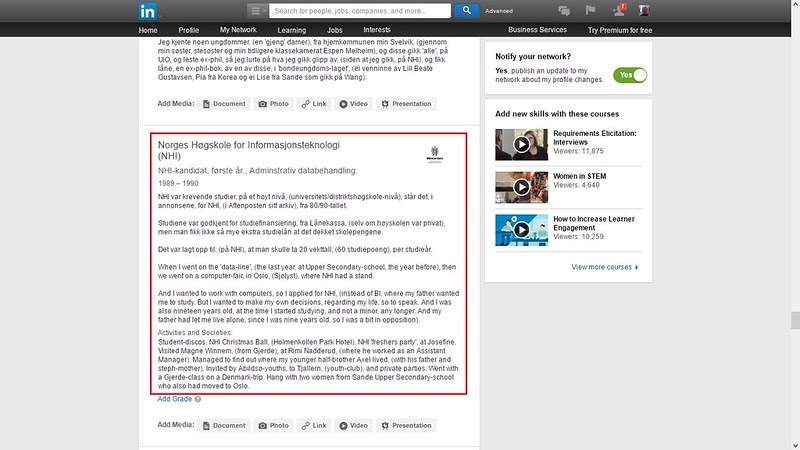The width and height of the screenshot is (800, 450).
Task: Click Try Premium for free
Action: [x=620, y=30]
